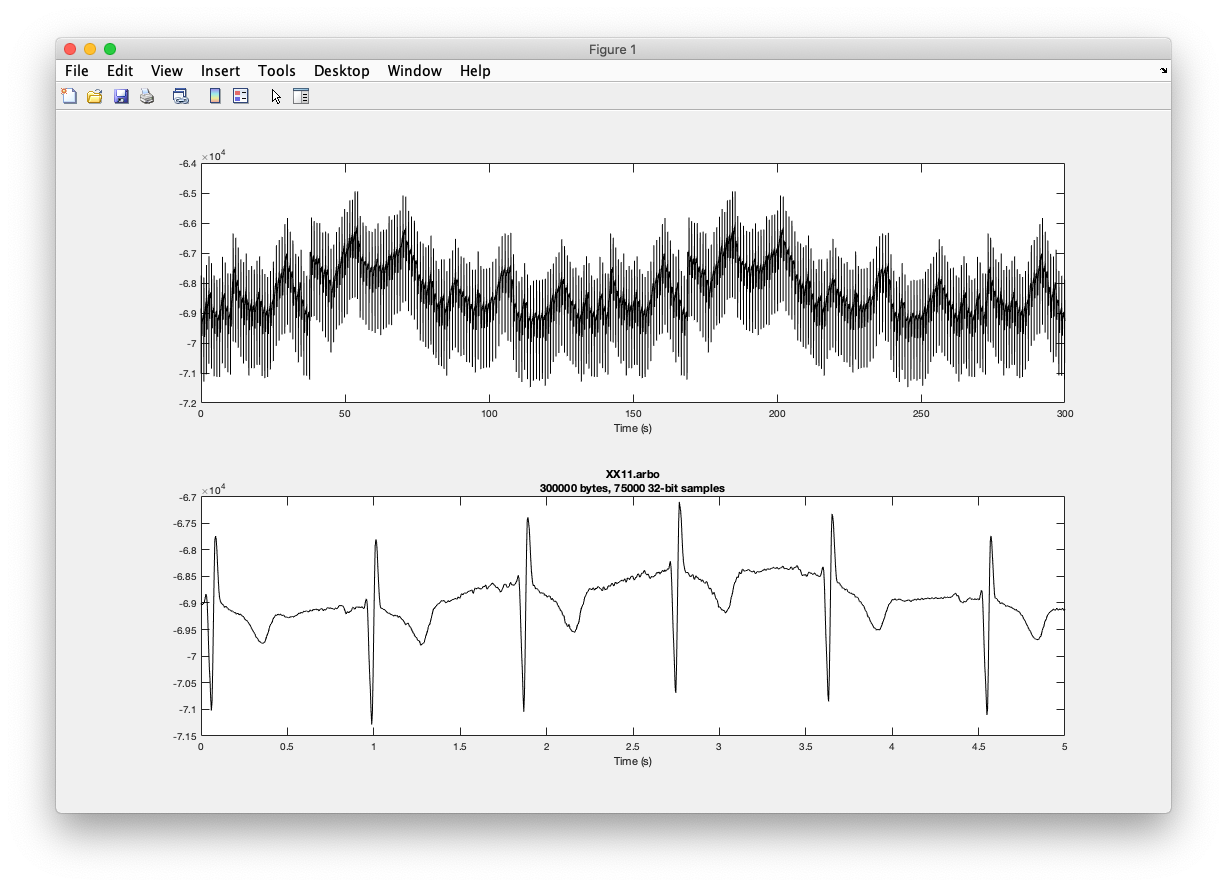This screenshot has width=1227, height=887.
Task: Click the XX11.arbo plot title
Action: 632,475
